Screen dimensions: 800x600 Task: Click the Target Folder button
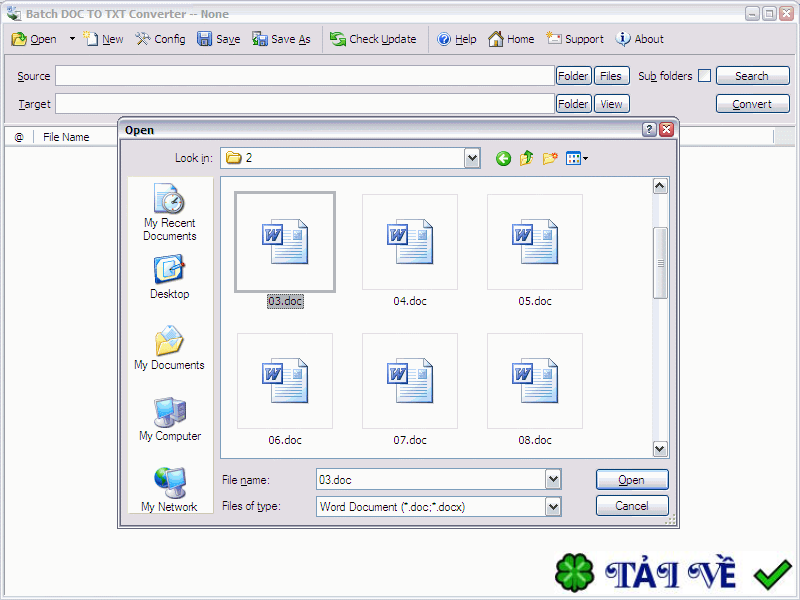click(x=573, y=104)
